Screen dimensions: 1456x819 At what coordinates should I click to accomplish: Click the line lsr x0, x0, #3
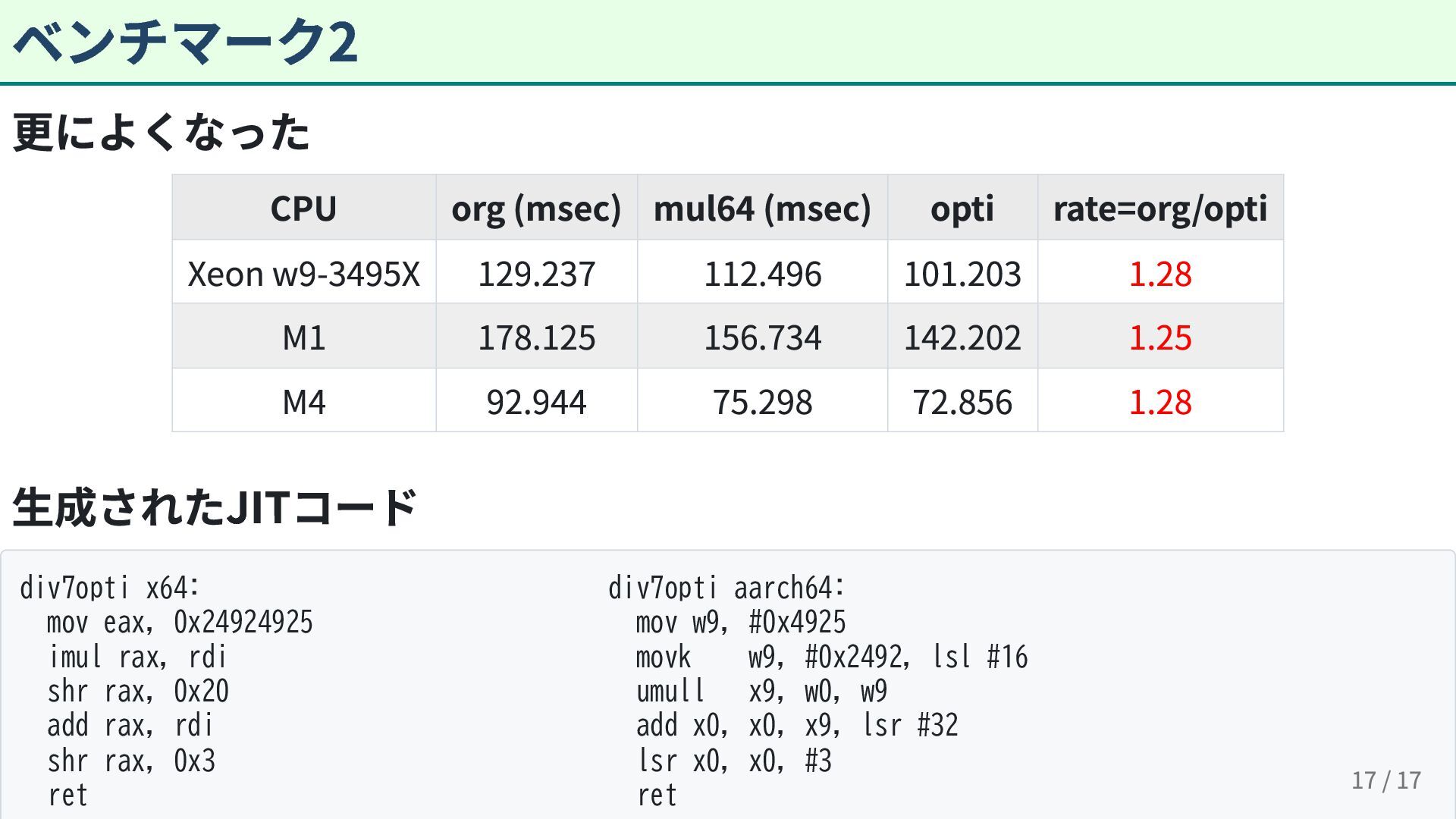(x=734, y=760)
